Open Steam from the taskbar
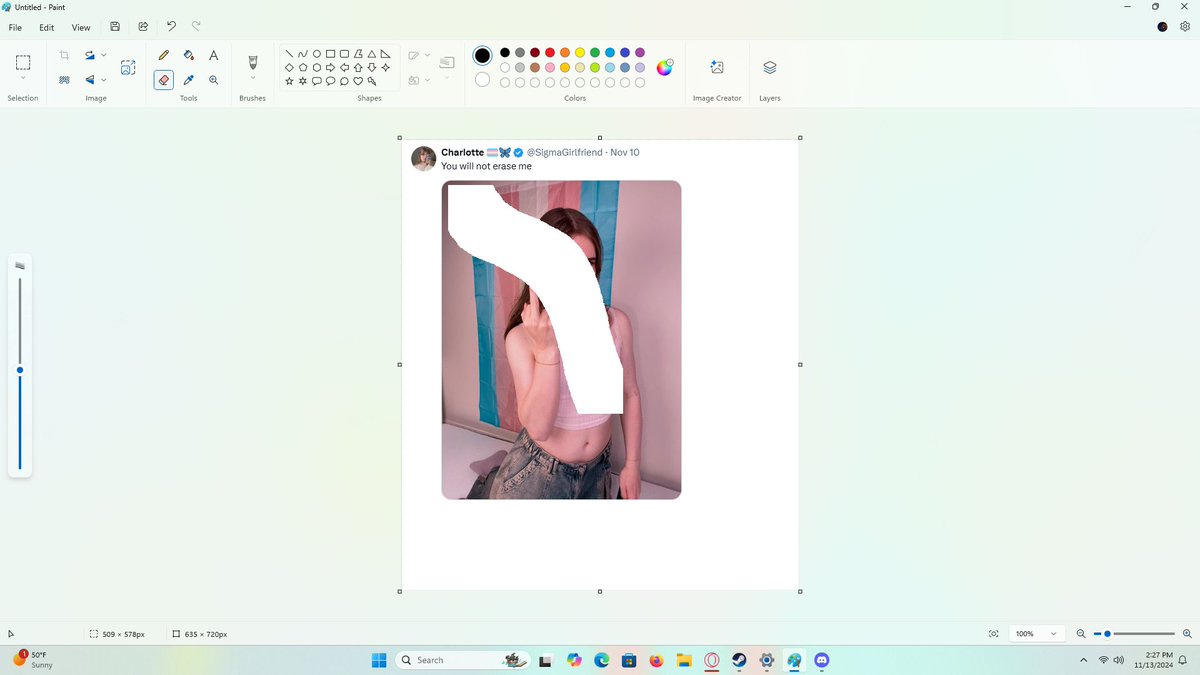 [x=739, y=660]
